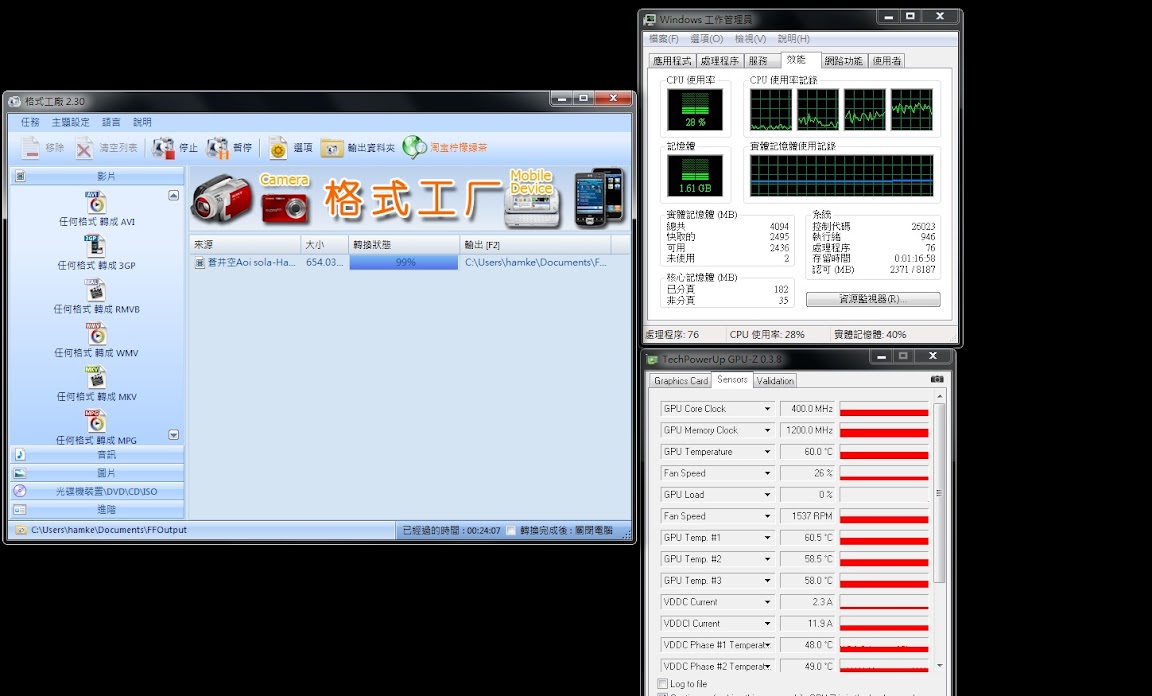Viewport: 1152px width, 696px height.
Task: Click the 來源 column header
Action: click(245, 245)
